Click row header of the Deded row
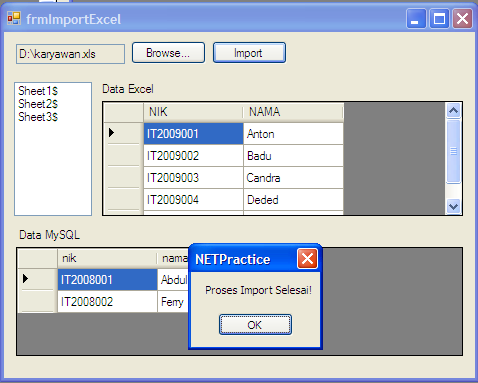Viewport: 478px width, 383px height. 123,199
